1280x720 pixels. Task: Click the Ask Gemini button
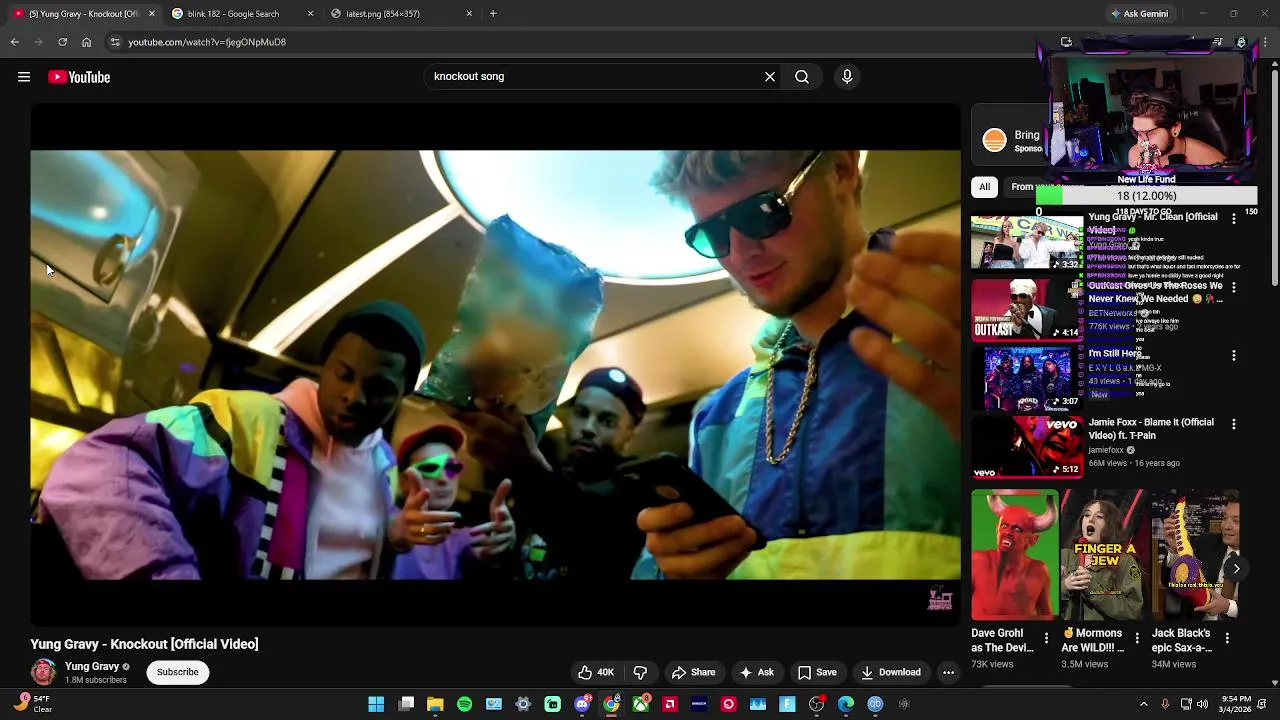coord(1139,14)
